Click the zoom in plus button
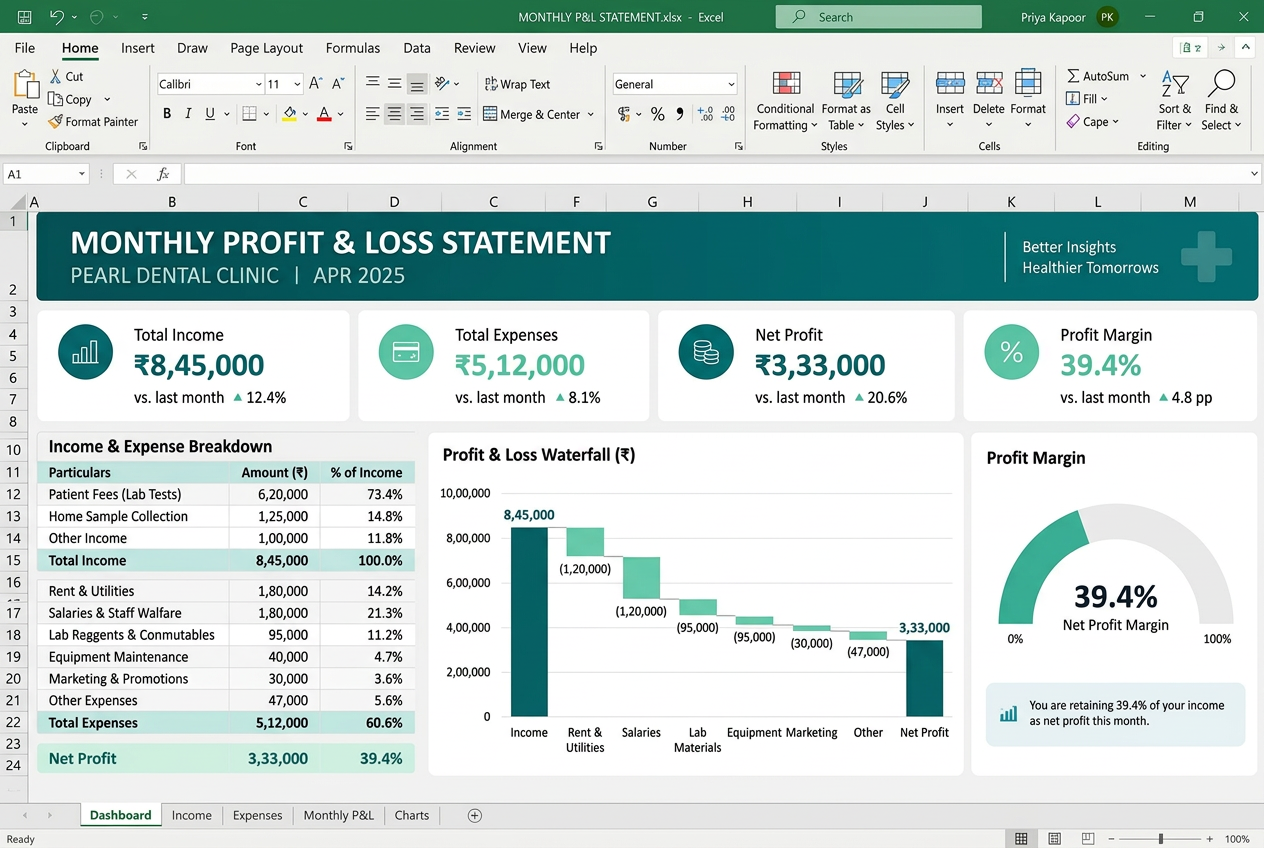The height and width of the screenshot is (848, 1264). pyautogui.click(x=1210, y=839)
